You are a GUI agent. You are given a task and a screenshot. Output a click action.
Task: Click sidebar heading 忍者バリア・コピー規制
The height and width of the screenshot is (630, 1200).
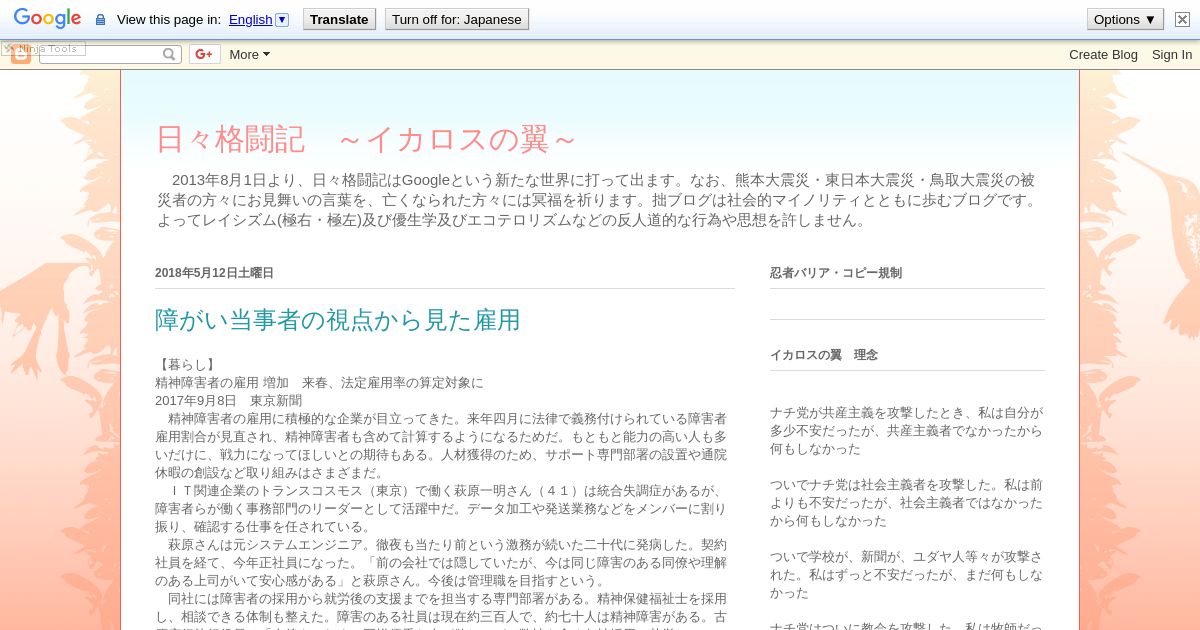(836, 273)
